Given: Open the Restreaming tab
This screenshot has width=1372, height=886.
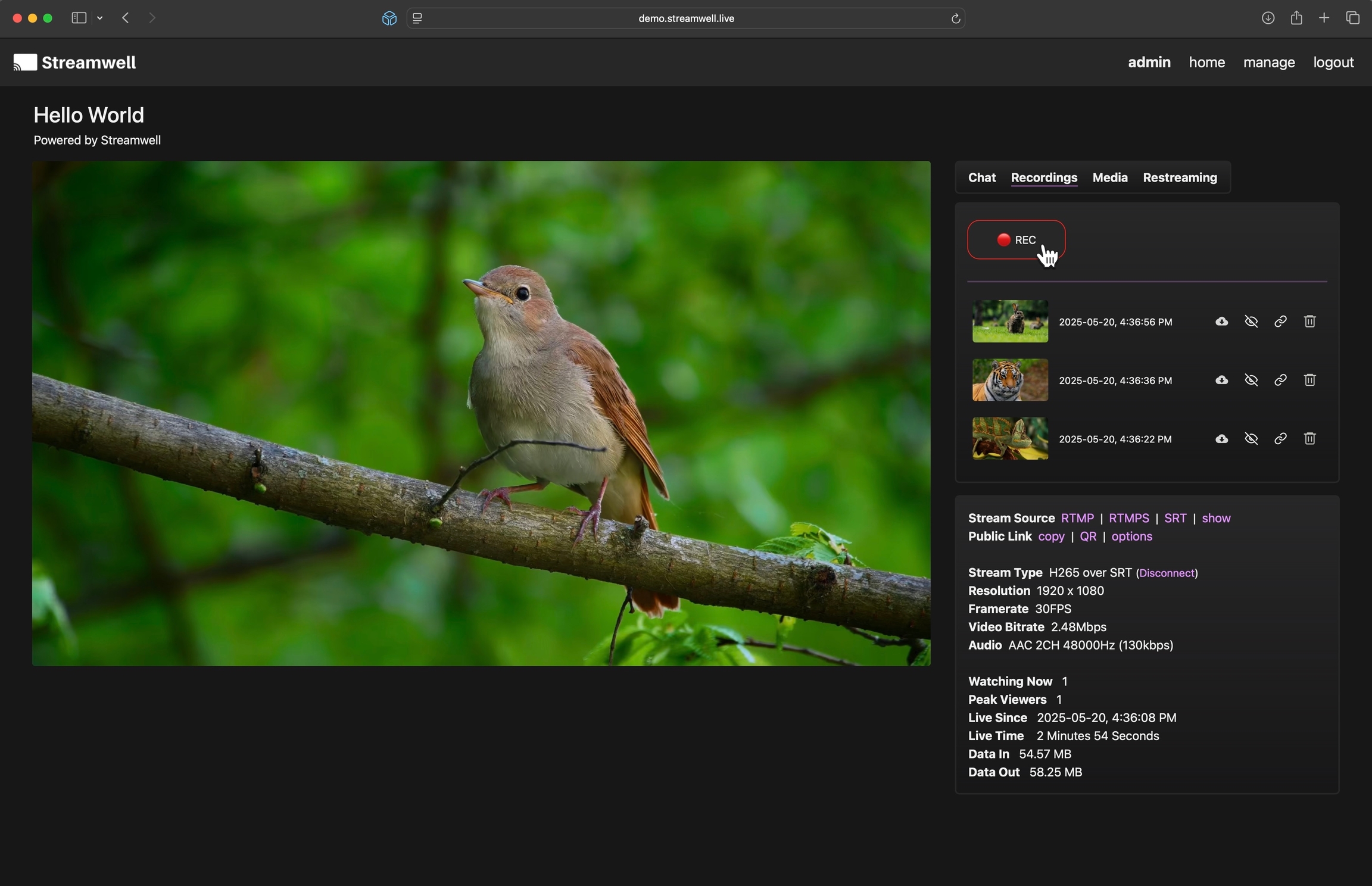Looking at the screenshot, I should pyautogui.click(x=1179, y=177).
